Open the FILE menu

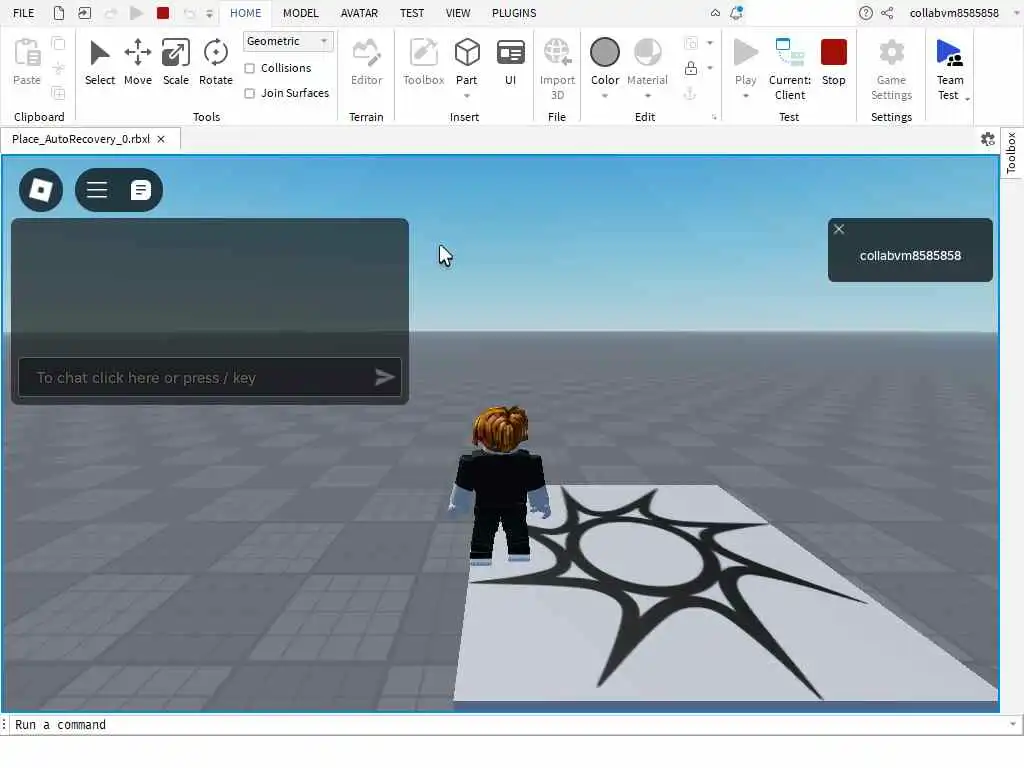24,13
